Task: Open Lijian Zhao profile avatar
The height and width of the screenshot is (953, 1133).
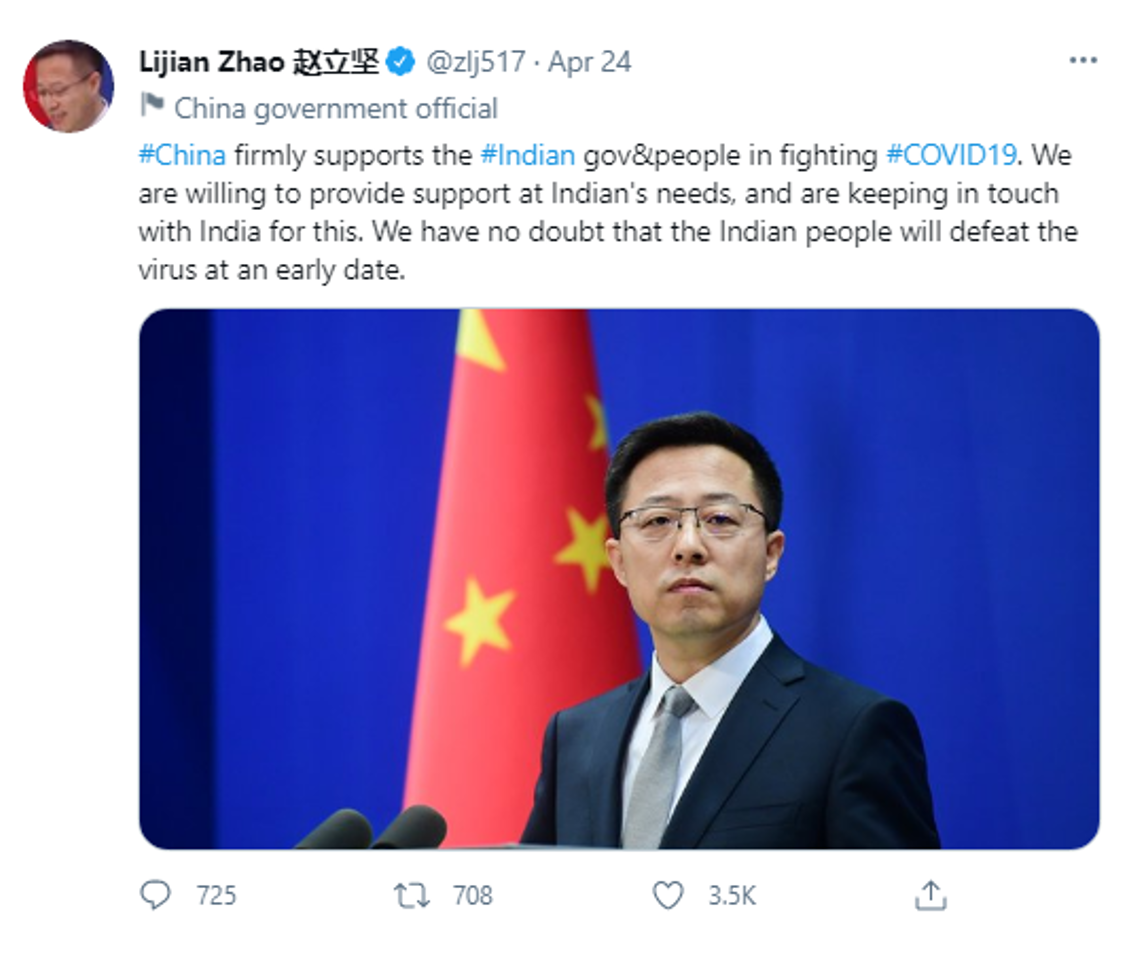Action: coord(69,86)
